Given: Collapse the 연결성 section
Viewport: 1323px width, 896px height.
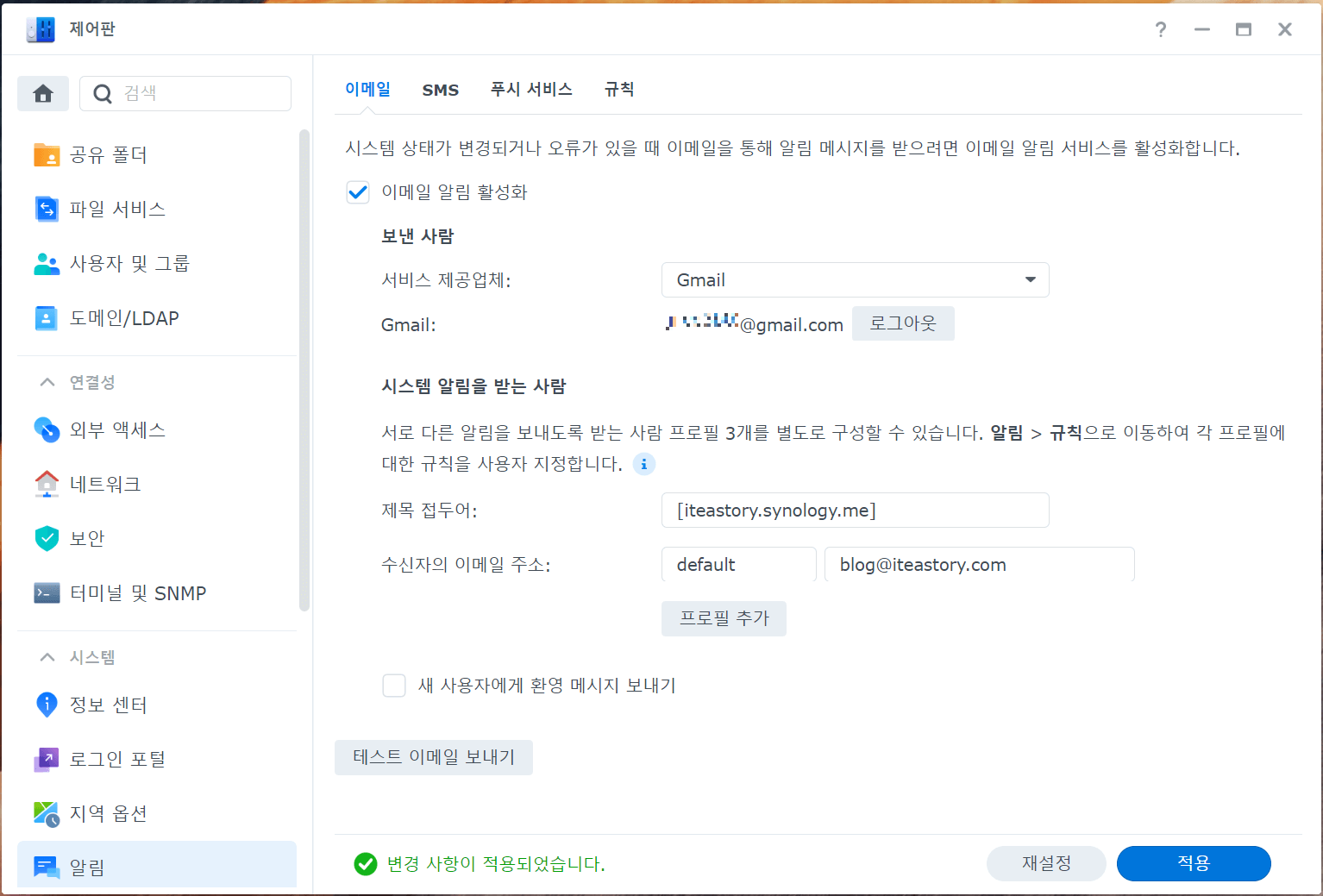Looking at the screenshot, I should click(47, 382).
